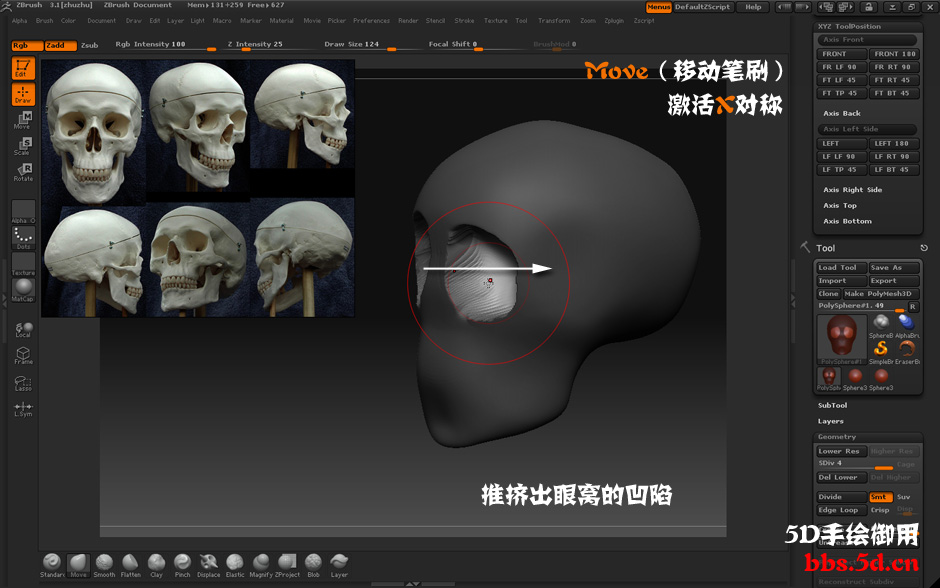Select the SimpleBrush tool icon

coord(881,350)
